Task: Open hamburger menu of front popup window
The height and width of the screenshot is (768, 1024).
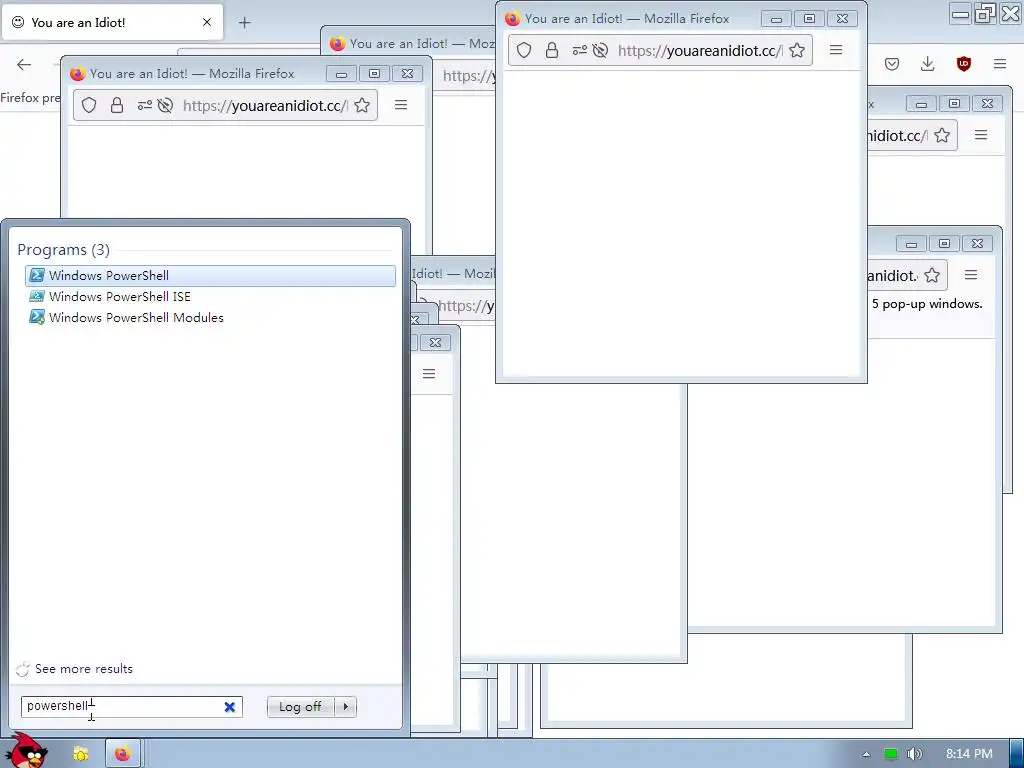Action: coord(836,50)
